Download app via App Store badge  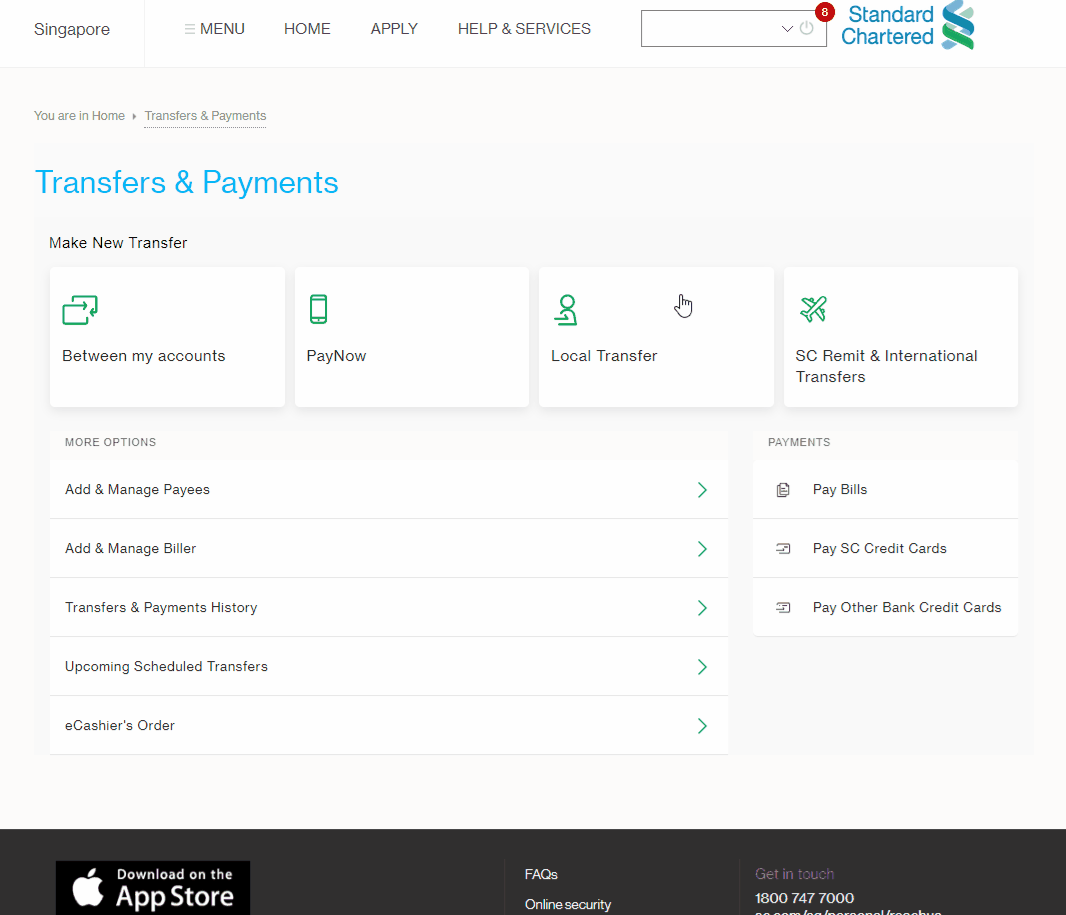click(153, 887)
